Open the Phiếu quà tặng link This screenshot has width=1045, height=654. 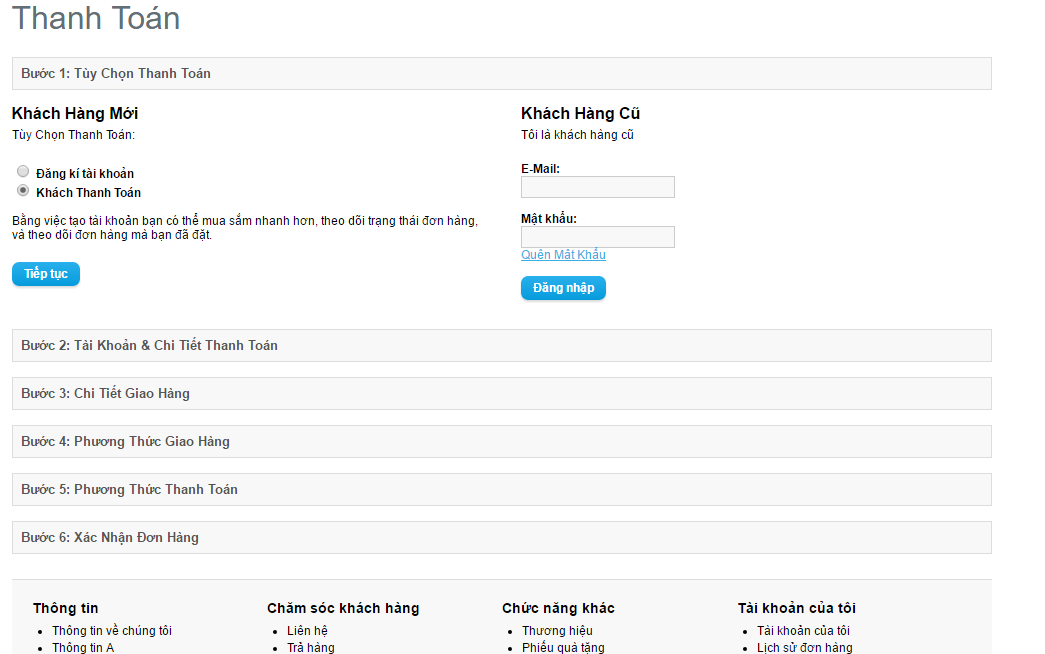pos(563,648)
